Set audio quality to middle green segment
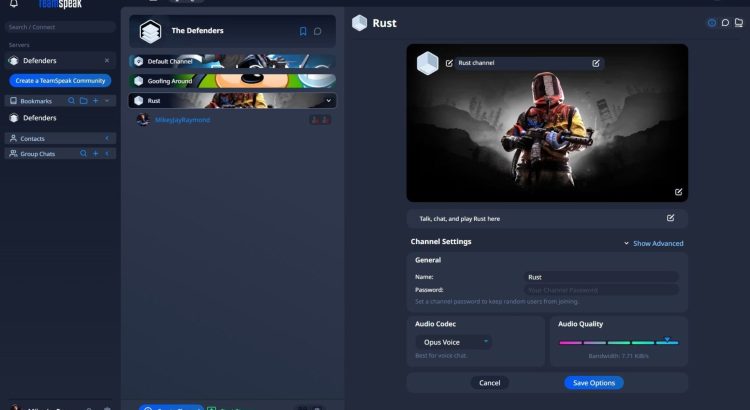The width and height of the screenshot is (750, 410). point(619,343)
